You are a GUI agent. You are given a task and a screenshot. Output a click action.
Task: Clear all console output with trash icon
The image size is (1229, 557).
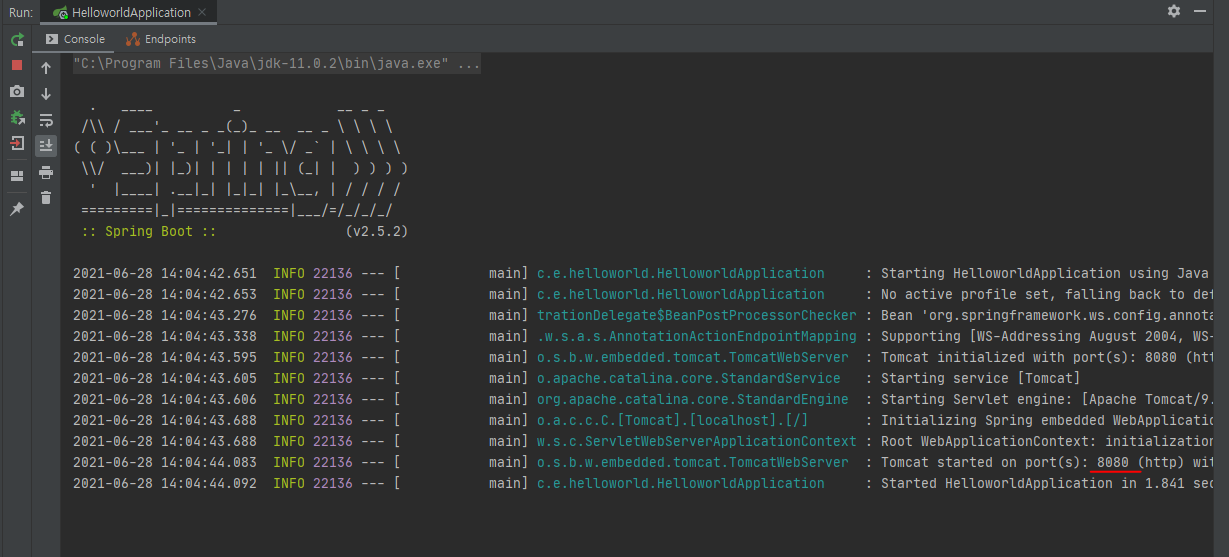[x=46, y=198]
